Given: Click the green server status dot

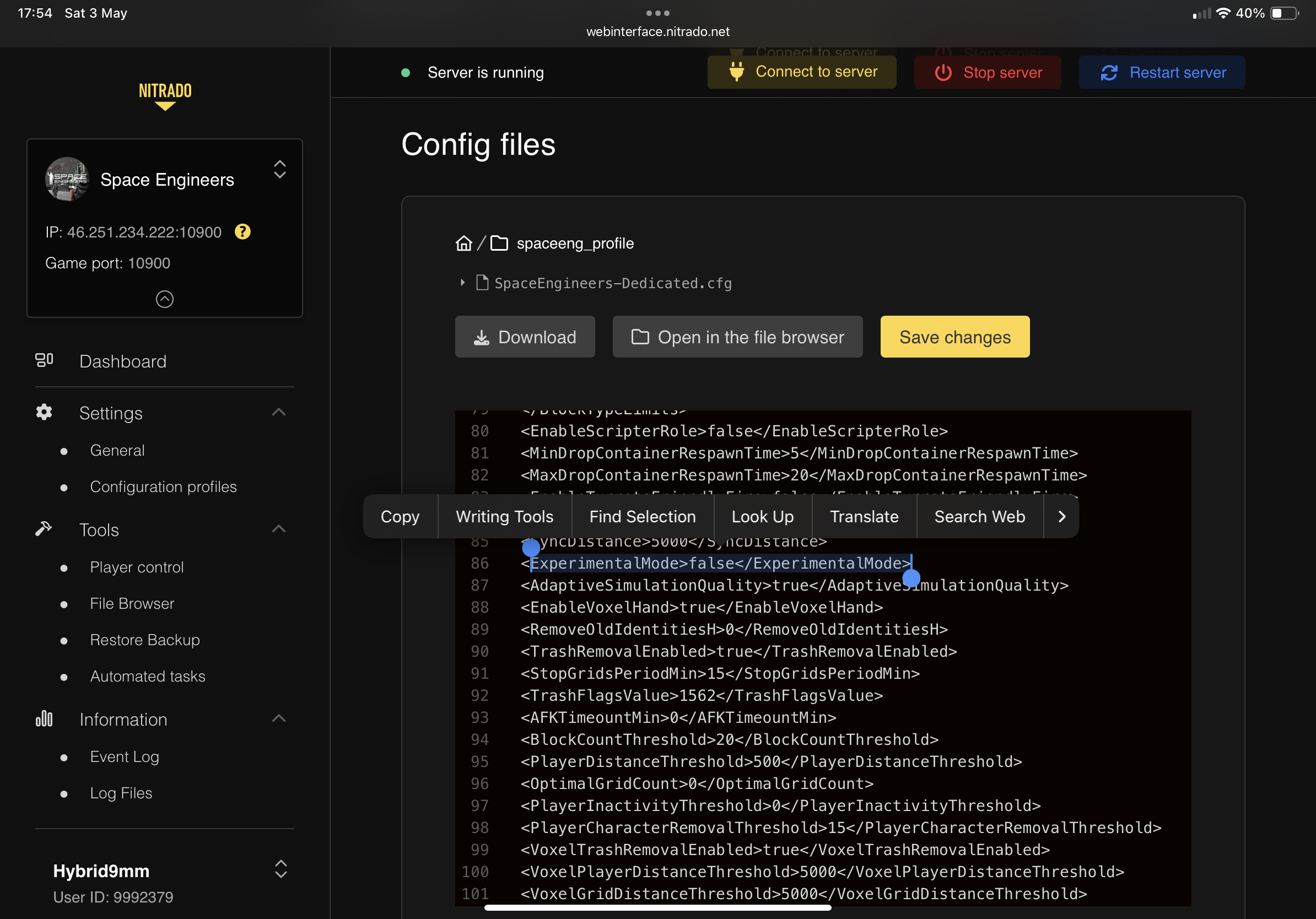Looking at the screenshot, I should tap(405, 72).
